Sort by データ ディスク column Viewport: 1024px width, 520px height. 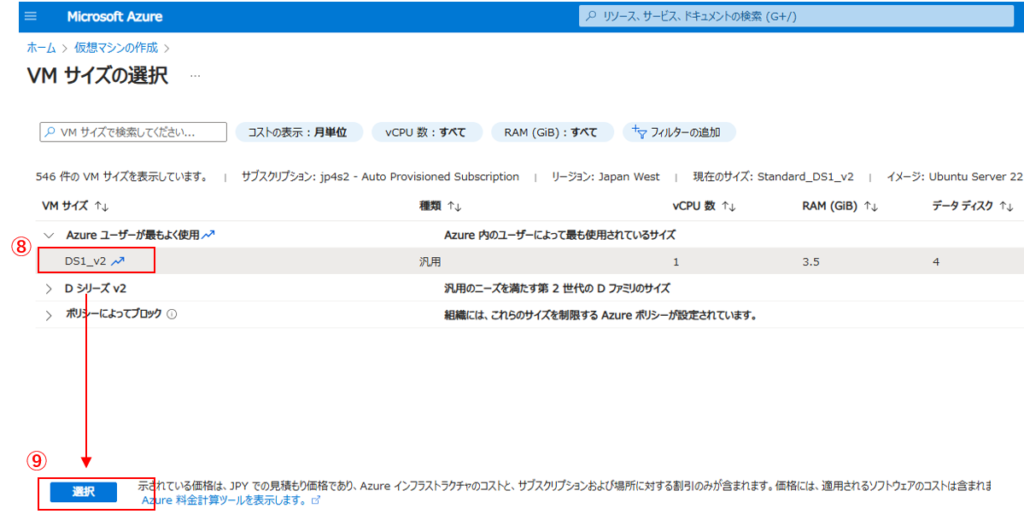[972, 206]
